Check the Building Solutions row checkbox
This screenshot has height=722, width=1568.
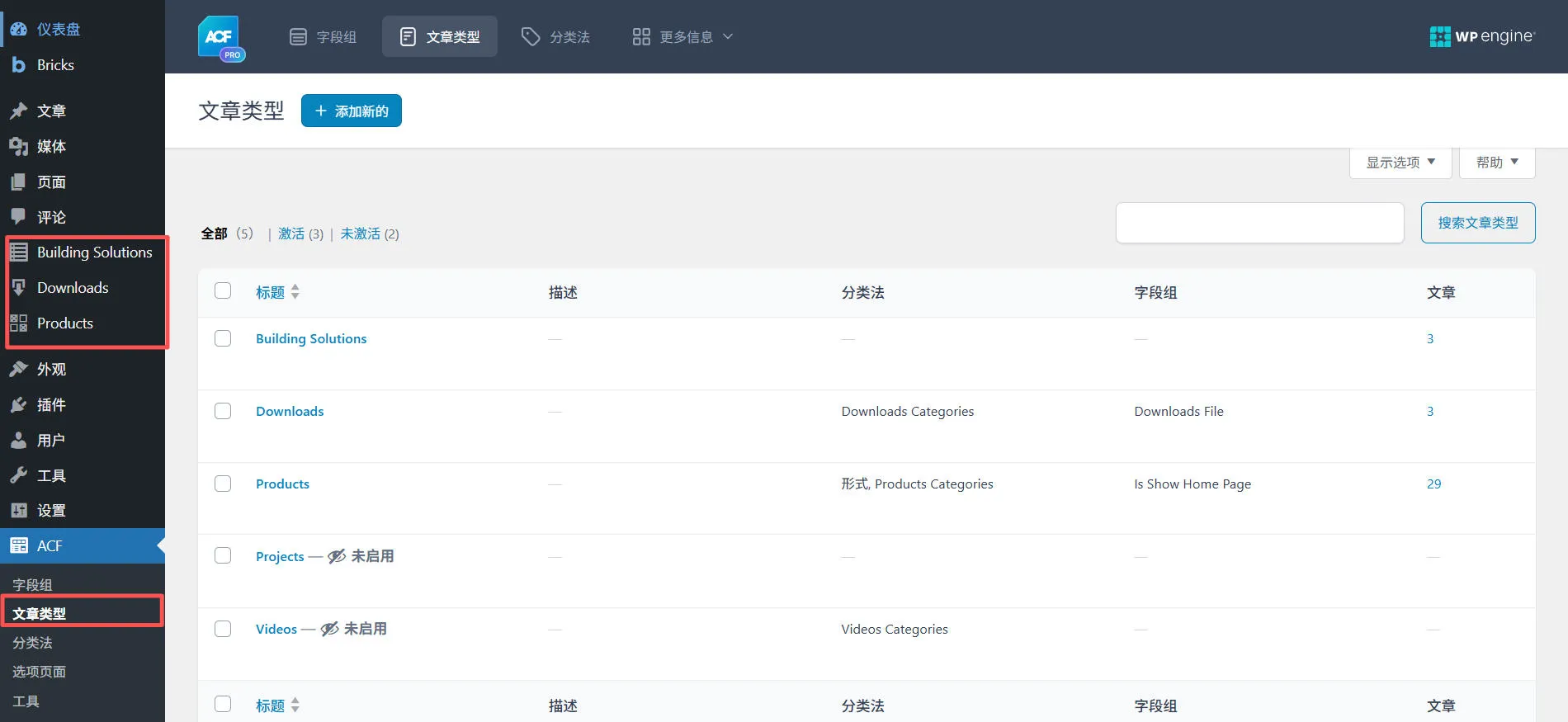click(x=223, y=338)
